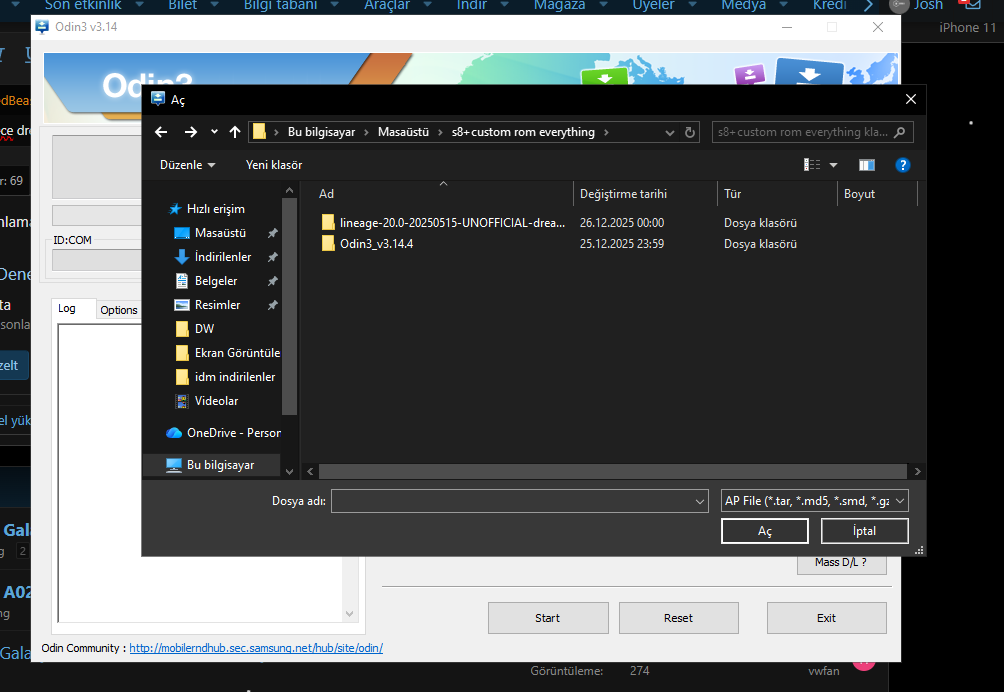Open the Araçlar menu in browser

point(387,5)
